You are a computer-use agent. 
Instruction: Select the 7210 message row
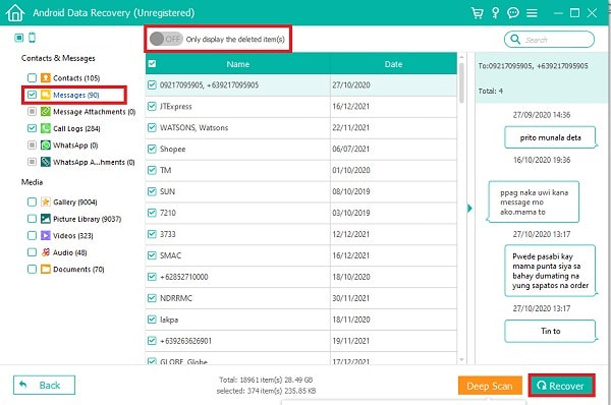point(301,213)
